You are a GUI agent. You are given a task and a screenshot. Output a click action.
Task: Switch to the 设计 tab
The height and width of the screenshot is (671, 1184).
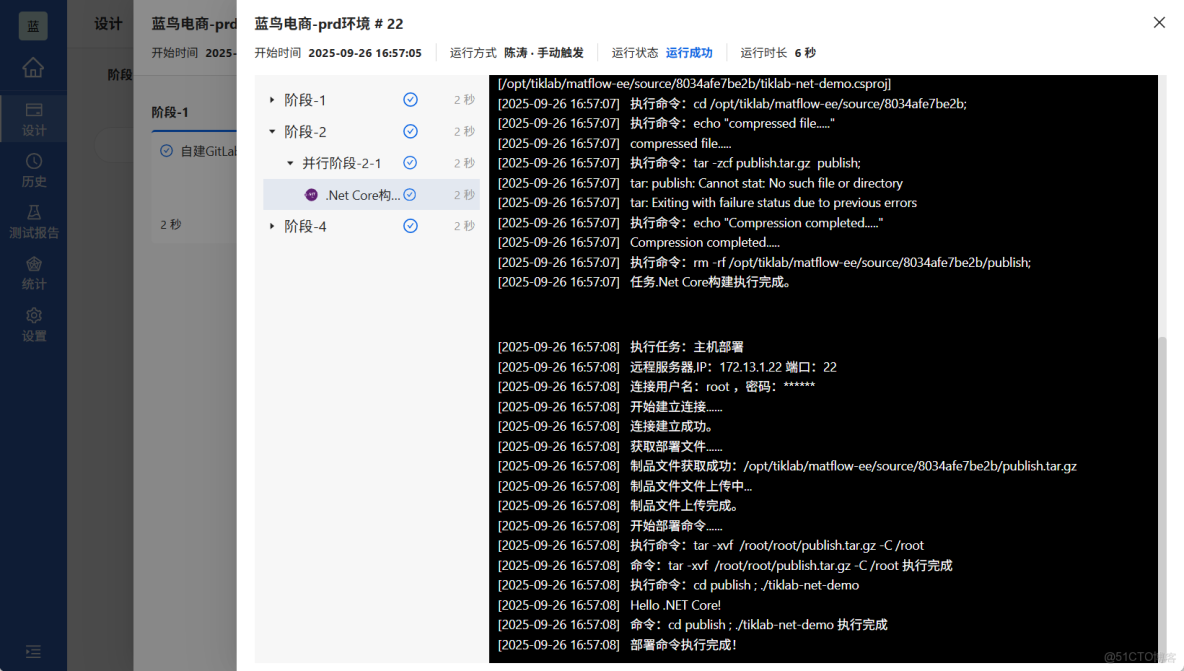pos(108,22)
